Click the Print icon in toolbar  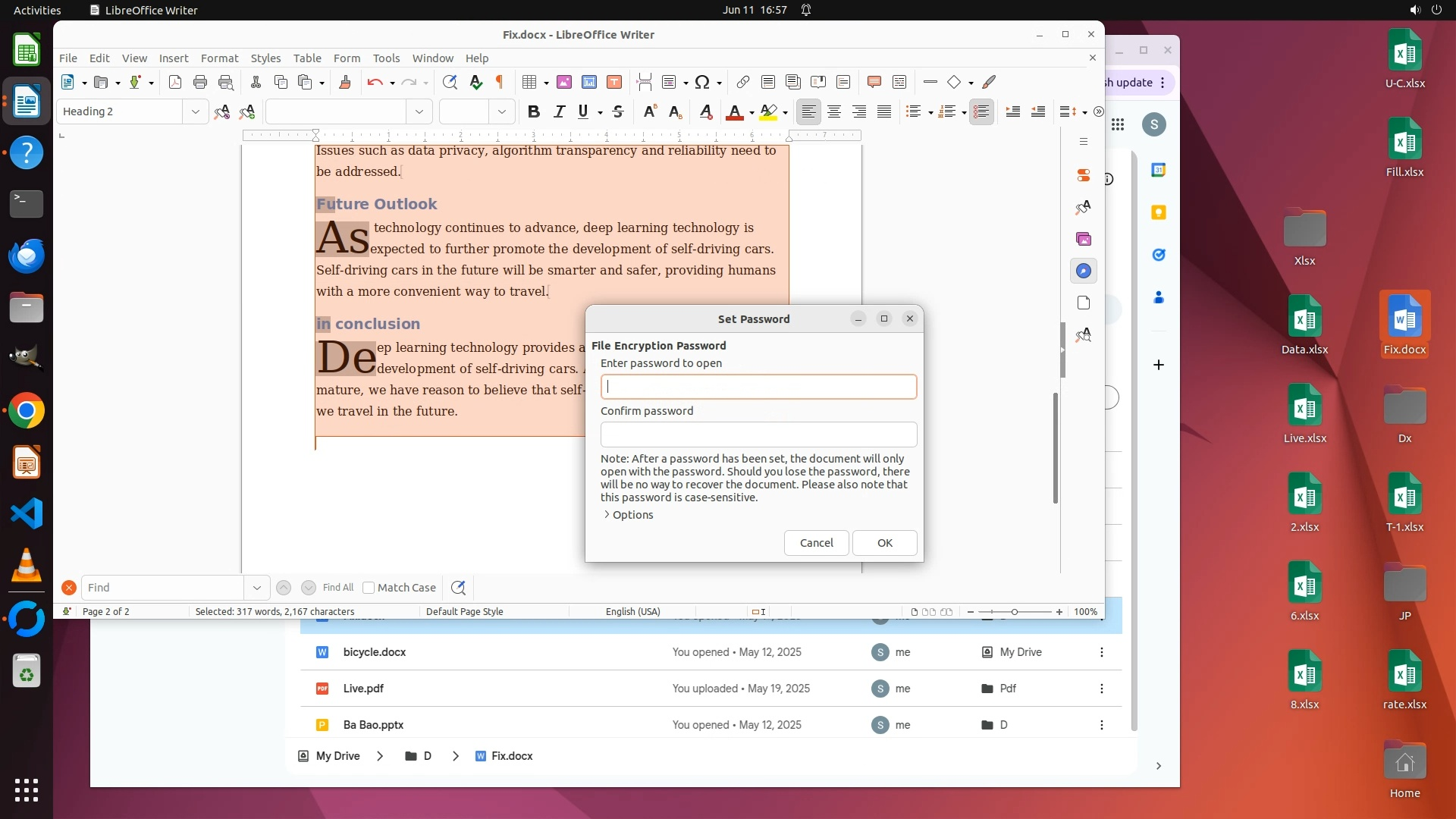pos(200,82)
